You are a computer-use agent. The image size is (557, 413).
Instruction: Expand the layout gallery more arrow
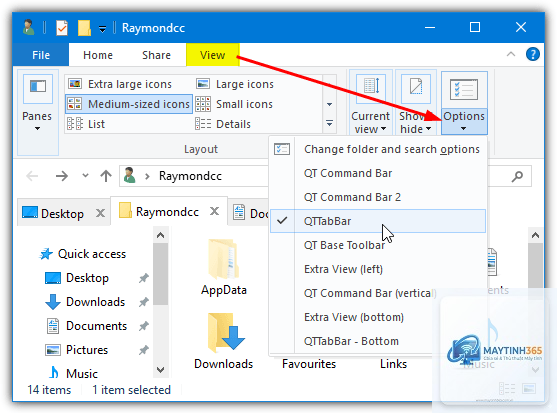(x=329, y=123)
